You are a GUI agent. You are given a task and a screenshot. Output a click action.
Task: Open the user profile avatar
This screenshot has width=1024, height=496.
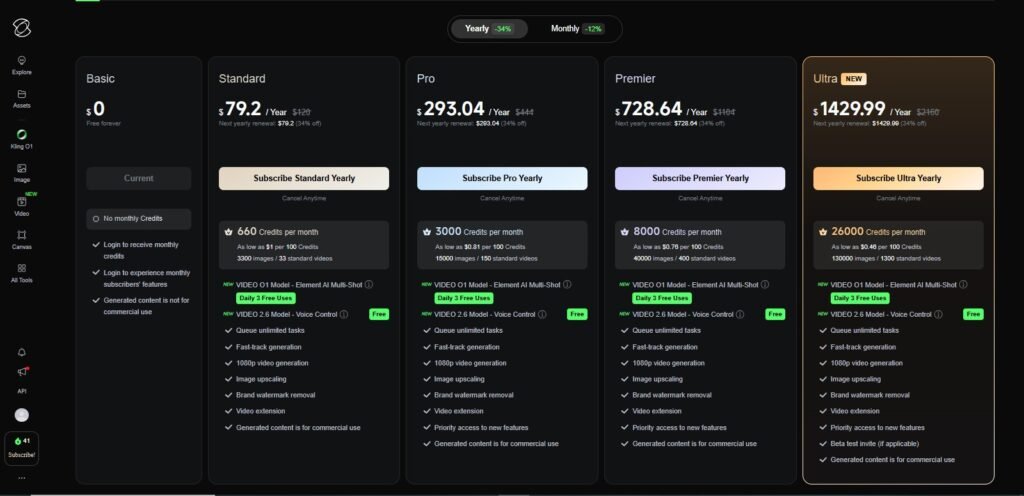pos(21,415)
